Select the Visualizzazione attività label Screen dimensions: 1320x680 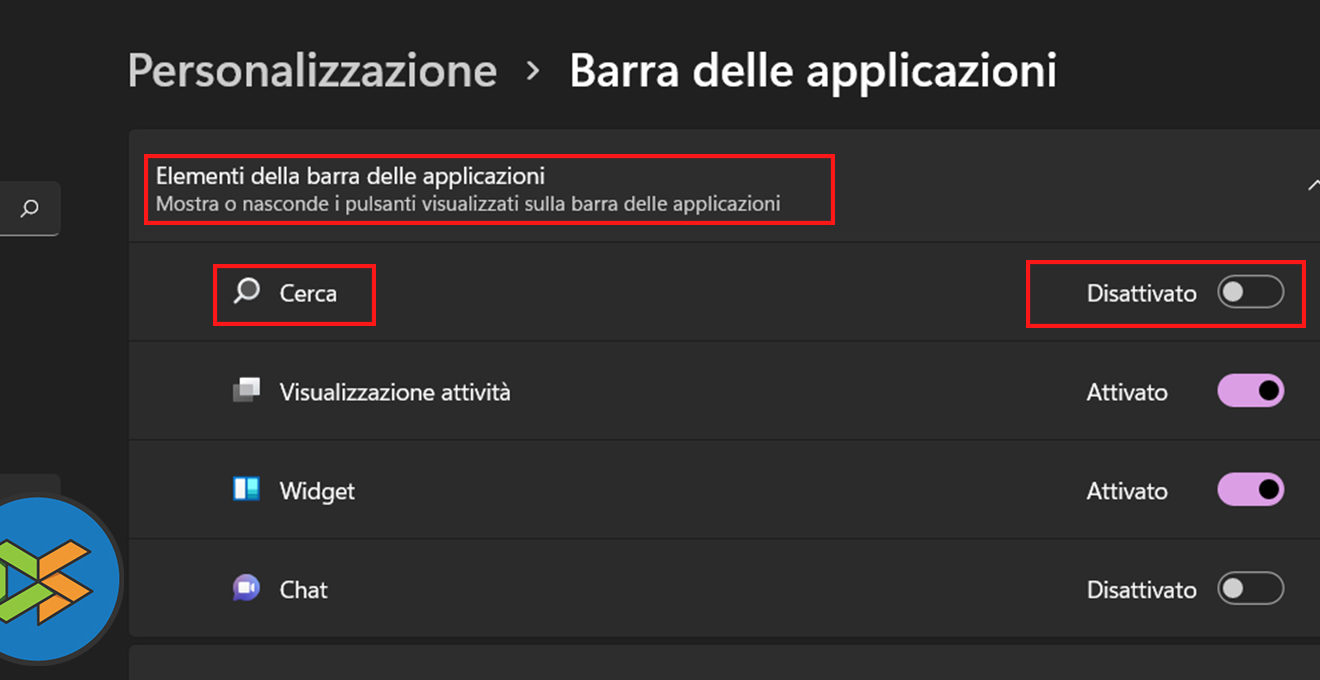[x=395, y=392]
